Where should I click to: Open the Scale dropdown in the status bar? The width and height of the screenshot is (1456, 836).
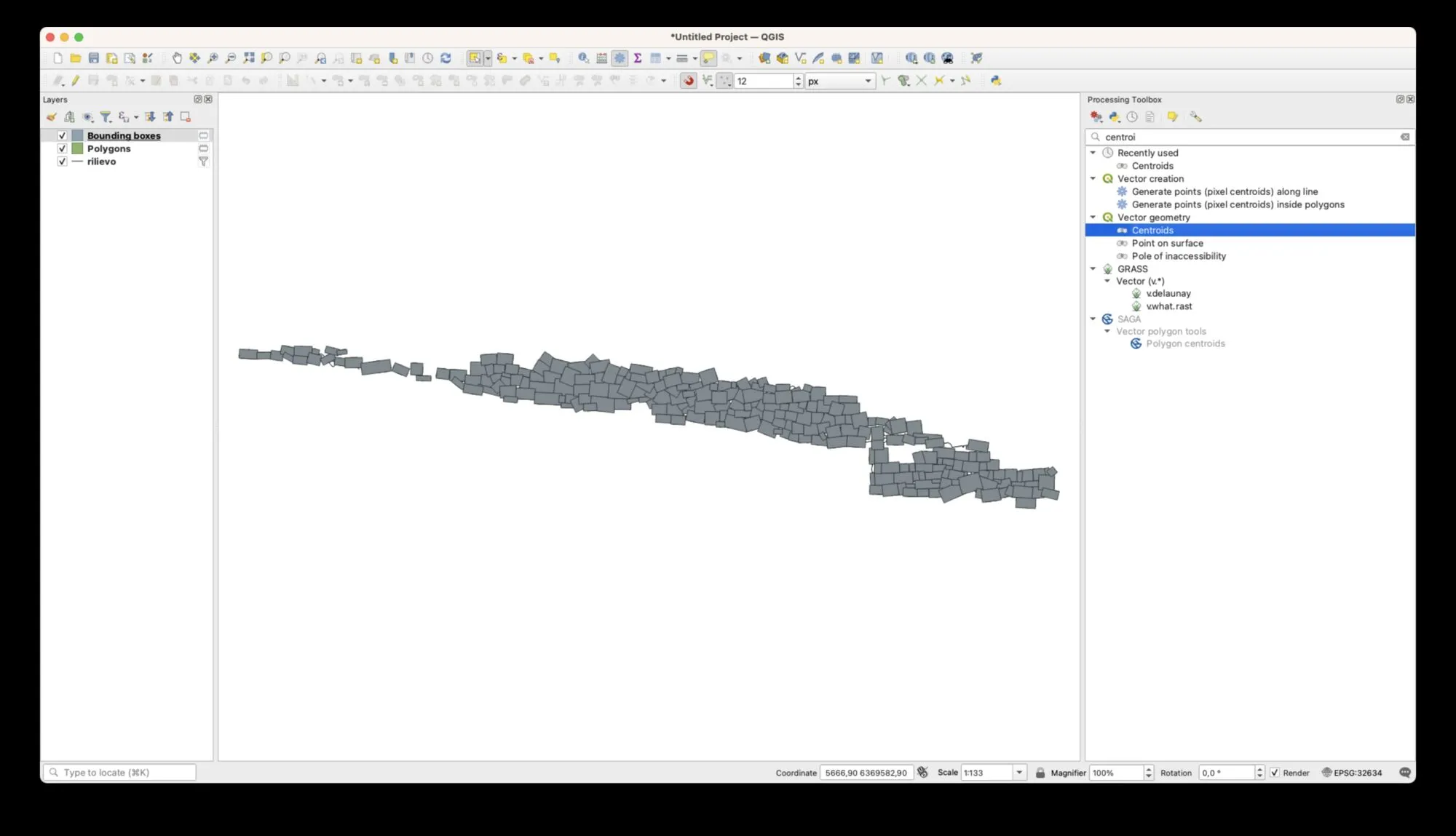(x=1019, y=773)
